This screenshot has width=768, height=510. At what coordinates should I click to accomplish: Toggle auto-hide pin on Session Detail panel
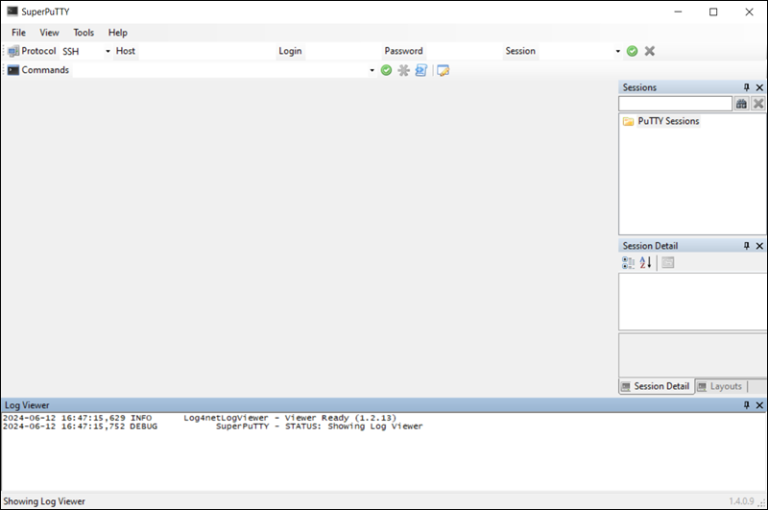tap(746, 246)
